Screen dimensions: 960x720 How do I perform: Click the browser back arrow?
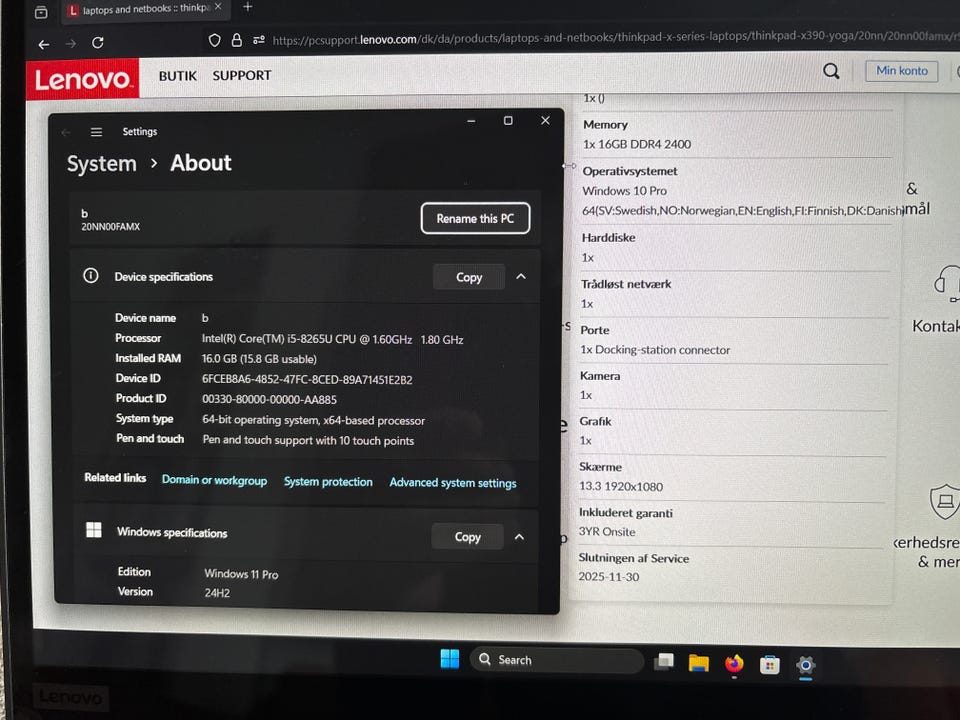click(x=43, y=44)
